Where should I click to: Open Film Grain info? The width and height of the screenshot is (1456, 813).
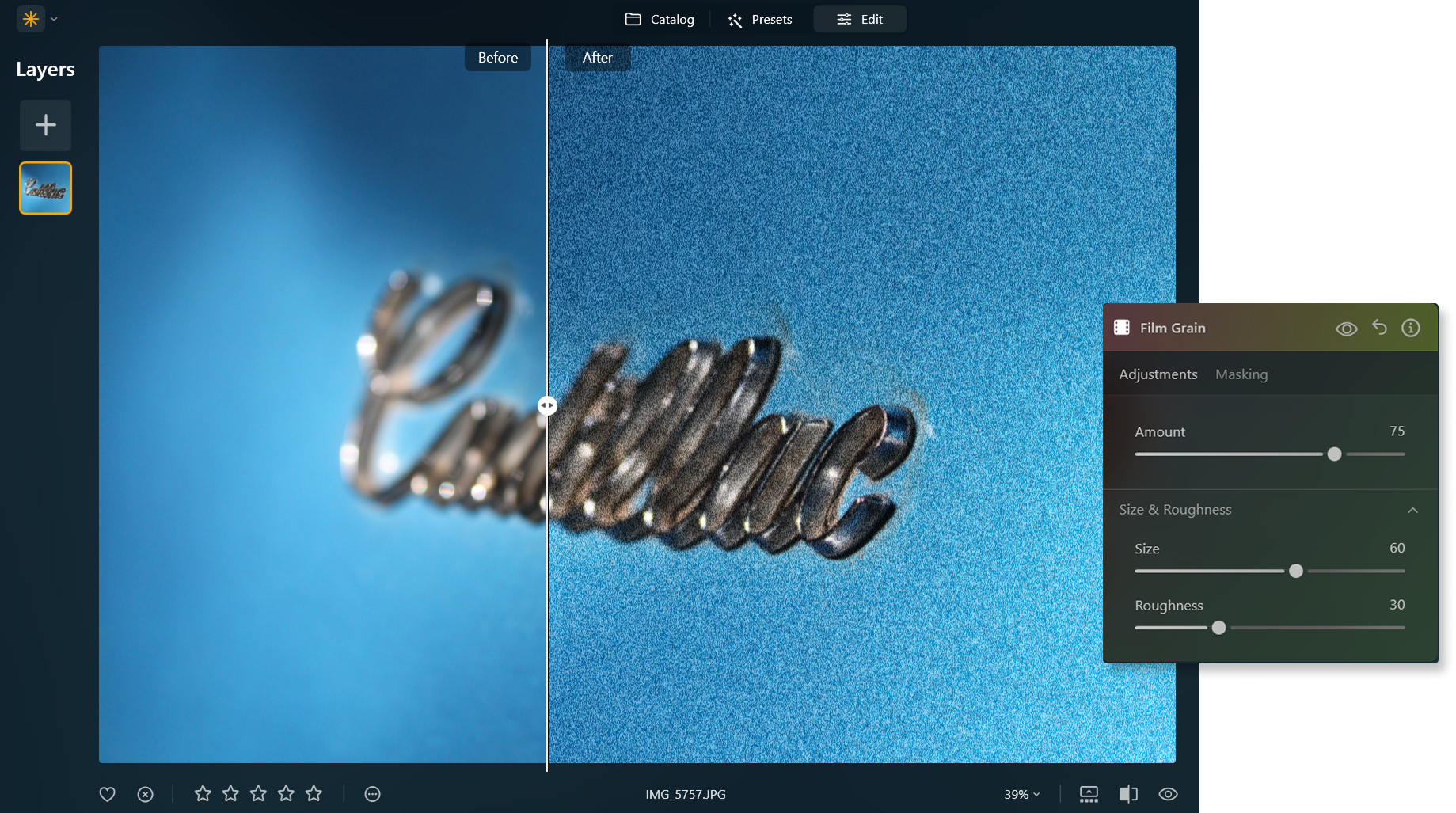pos(1410,328)
